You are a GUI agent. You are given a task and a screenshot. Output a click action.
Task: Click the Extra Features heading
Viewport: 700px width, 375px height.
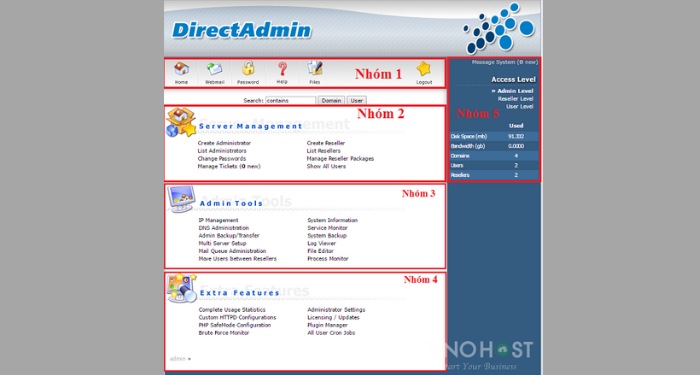(x=240, y=293)
